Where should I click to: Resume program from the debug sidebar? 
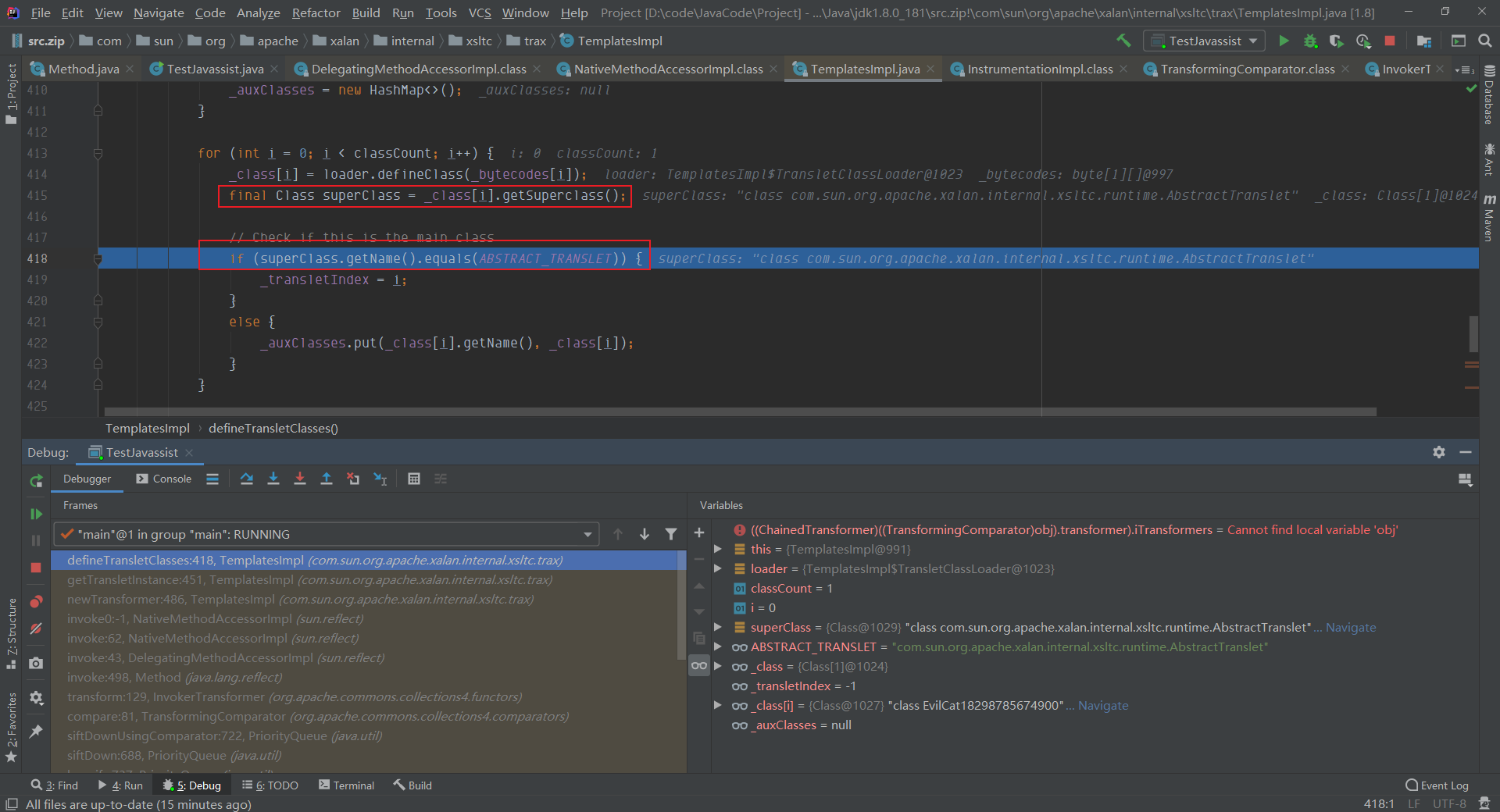pyautogui.click(x=36, y=514)
